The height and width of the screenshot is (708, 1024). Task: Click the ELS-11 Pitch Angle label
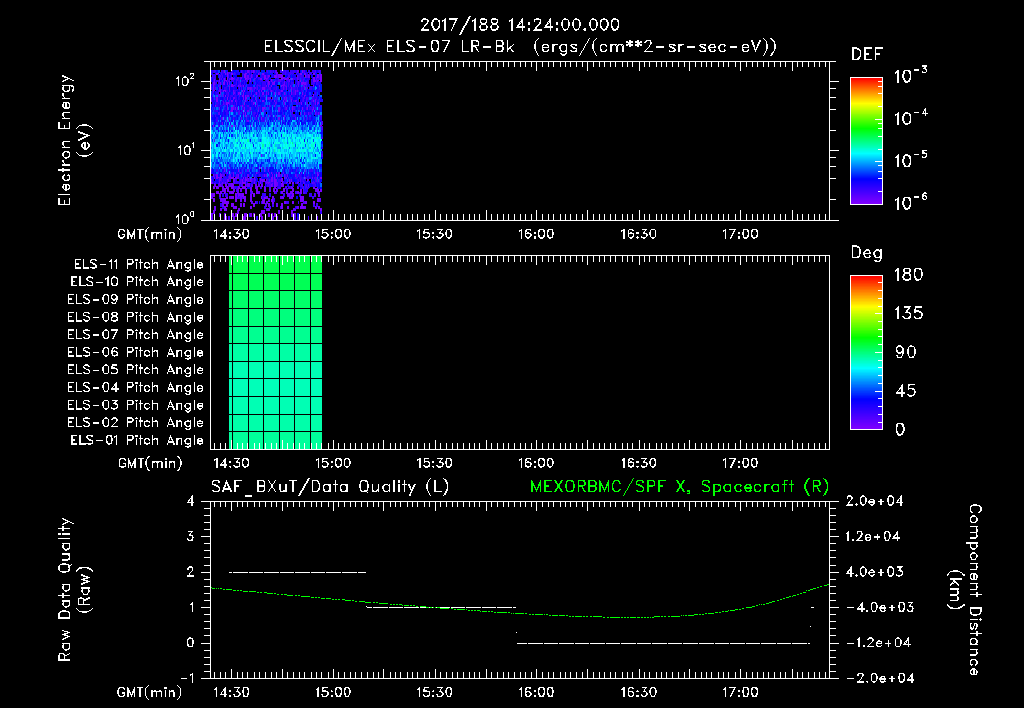138,265
